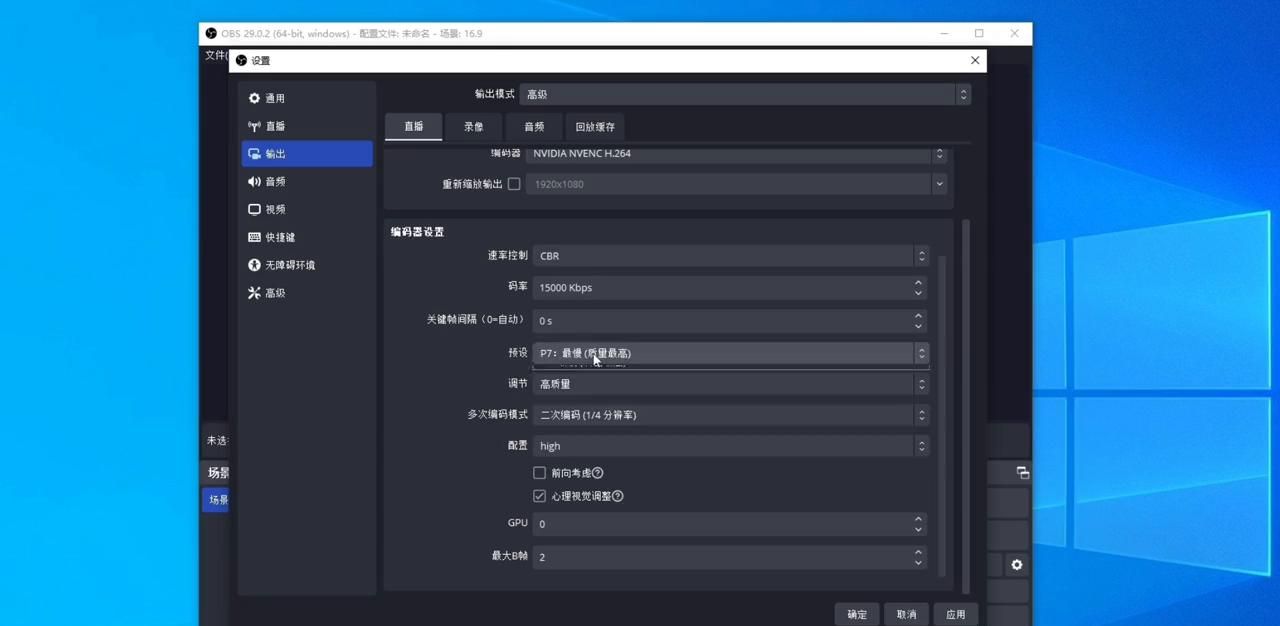Image resolution: width=1280 pixels, height=626 pixels.
Task: Open the 多次编码模式 dropdown
Action: point(731,415)
